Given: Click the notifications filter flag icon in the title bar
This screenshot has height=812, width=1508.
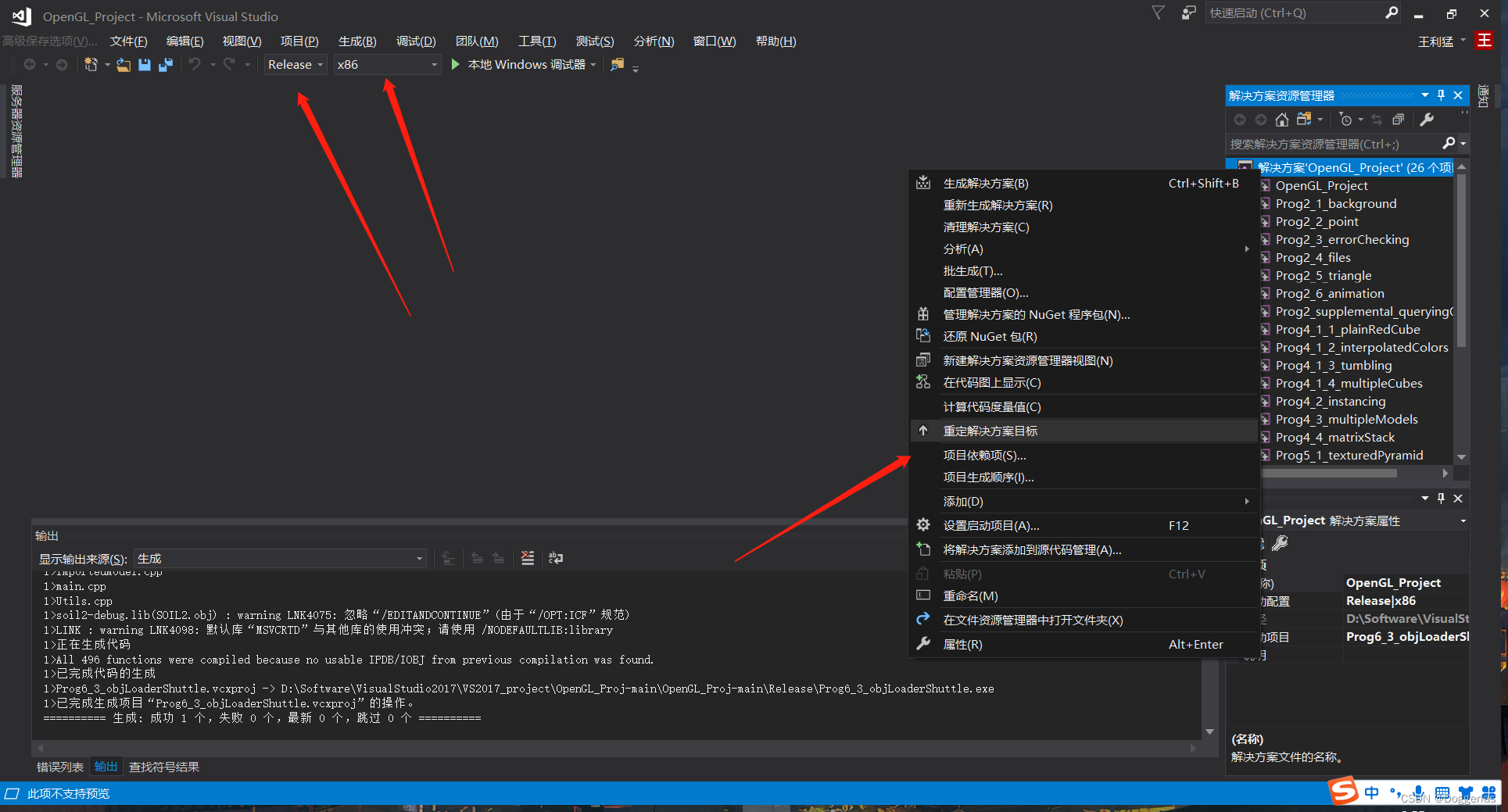Looking at the screenshot, I should 1158,13.
